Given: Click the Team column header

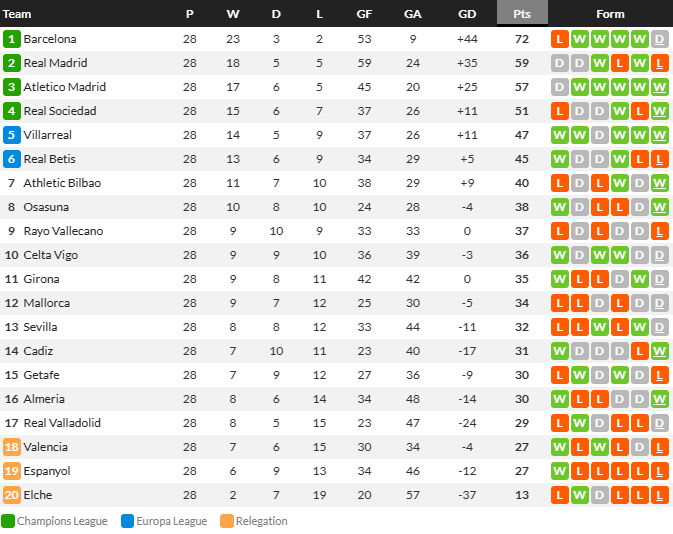Looking at the screenshot, I should point(17,14).
